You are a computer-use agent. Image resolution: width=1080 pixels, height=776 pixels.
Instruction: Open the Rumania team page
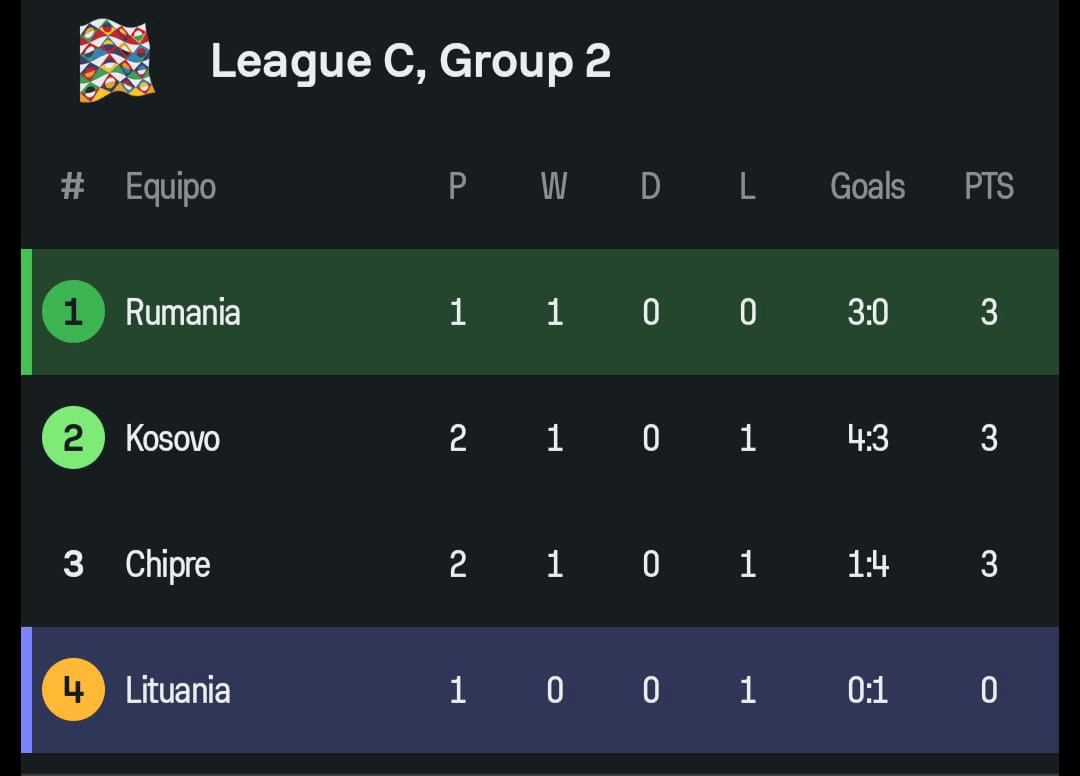pyautogui.click(x=182, y=312)
